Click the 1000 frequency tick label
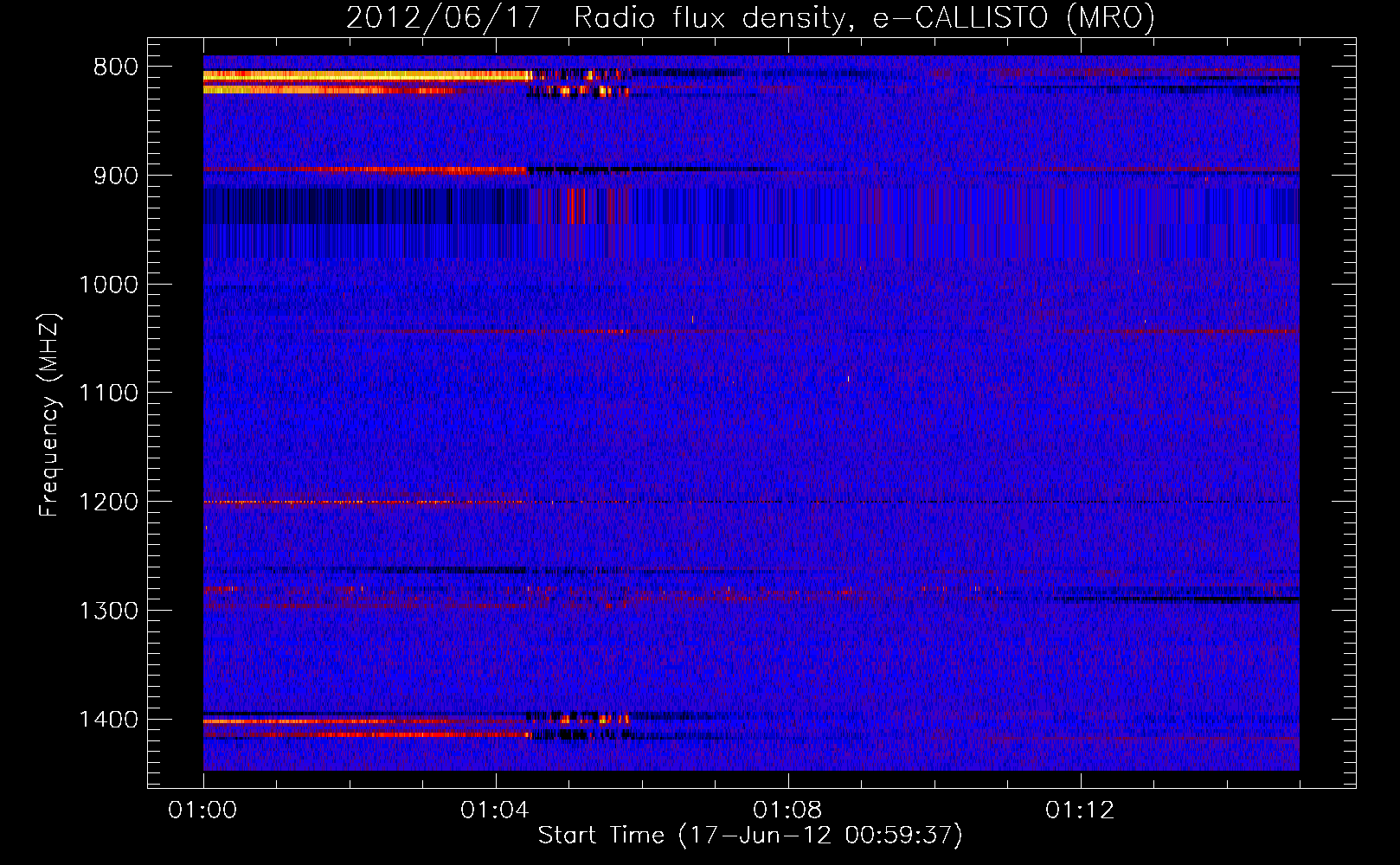1400x865 pixels. coord(109,285)
